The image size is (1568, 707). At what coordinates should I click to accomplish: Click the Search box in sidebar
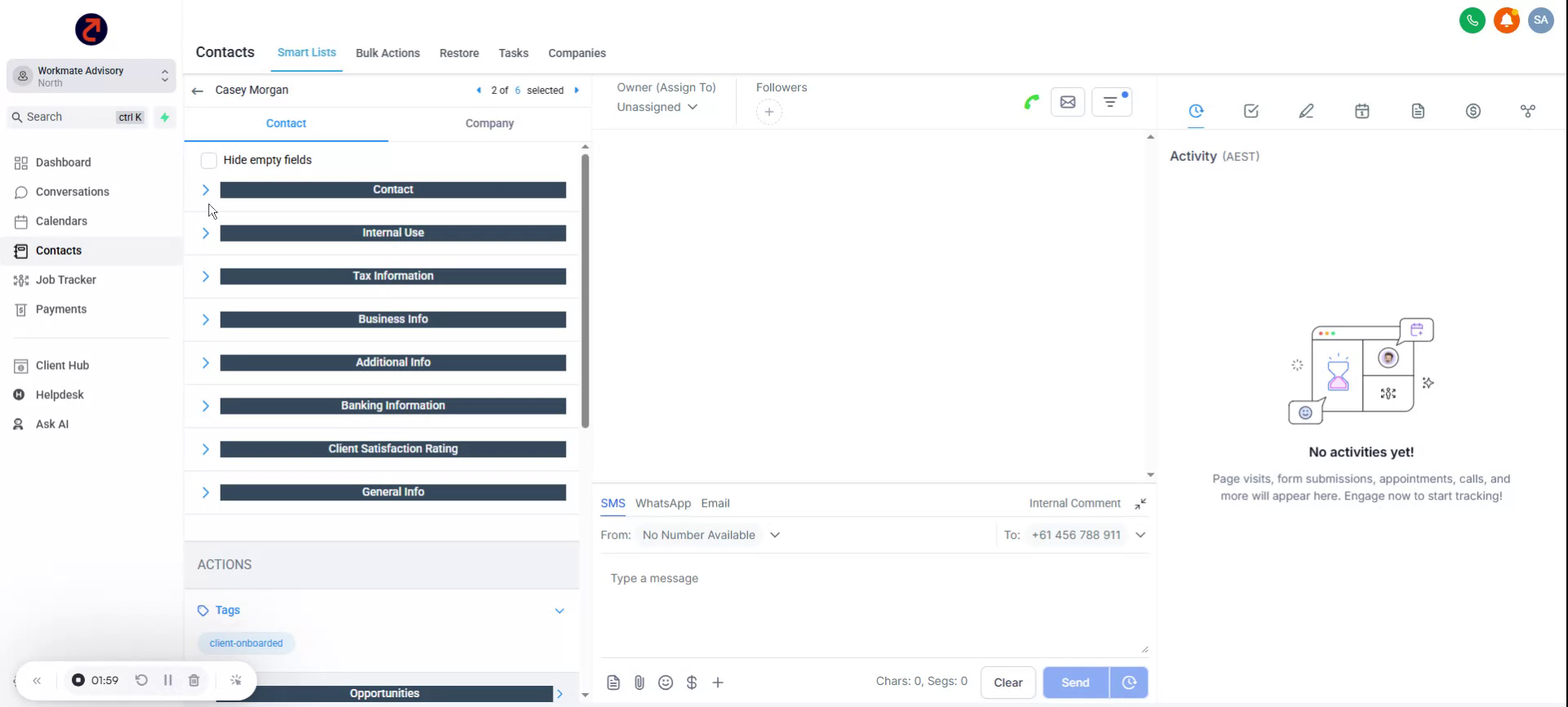click(79, 118)
